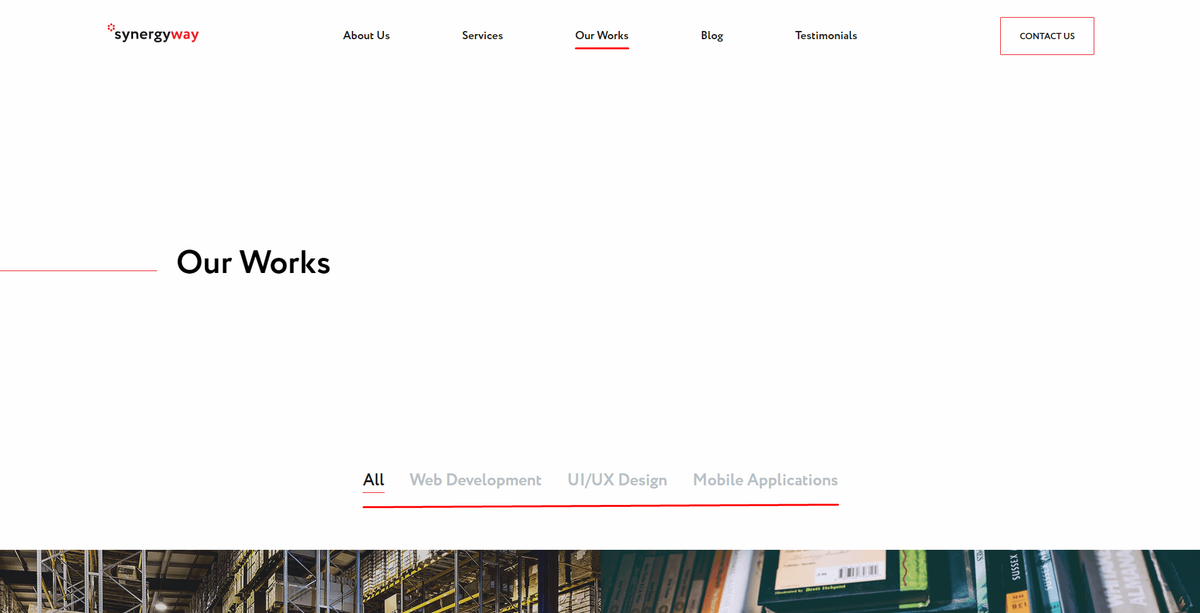Click the Our Works heading
Screen dimensions: 1200x613
click(253, 262)
